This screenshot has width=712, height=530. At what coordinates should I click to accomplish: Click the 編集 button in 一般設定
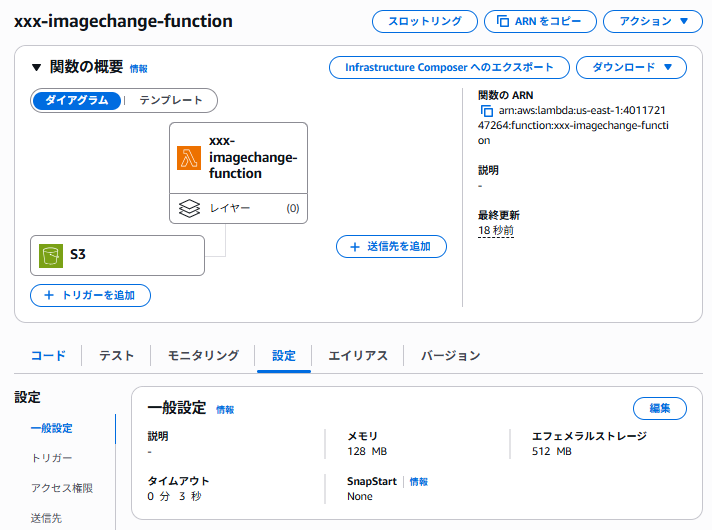click(x=659, y=408)
